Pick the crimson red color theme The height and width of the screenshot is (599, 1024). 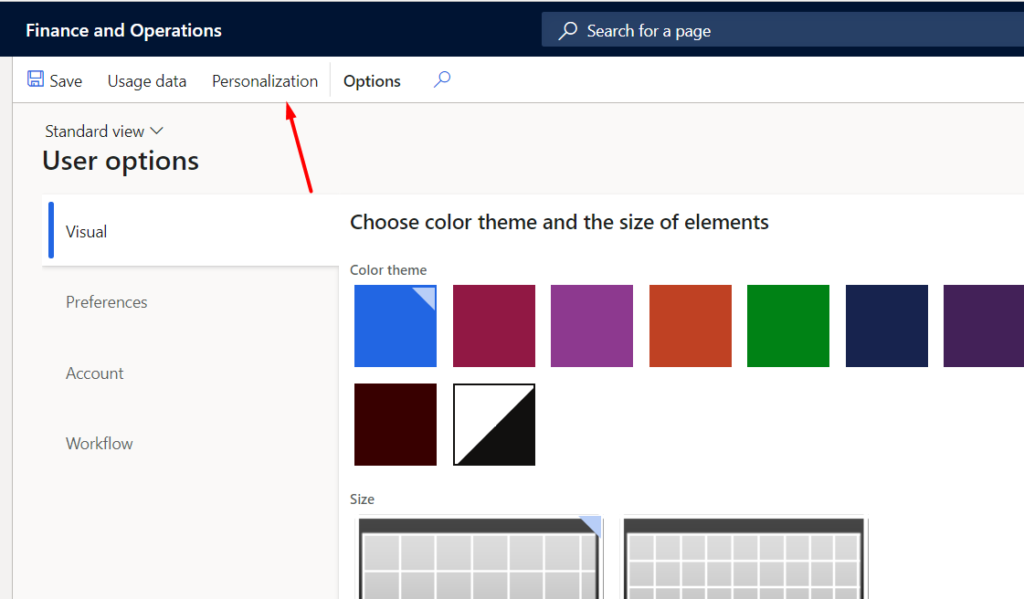[494, 325]
